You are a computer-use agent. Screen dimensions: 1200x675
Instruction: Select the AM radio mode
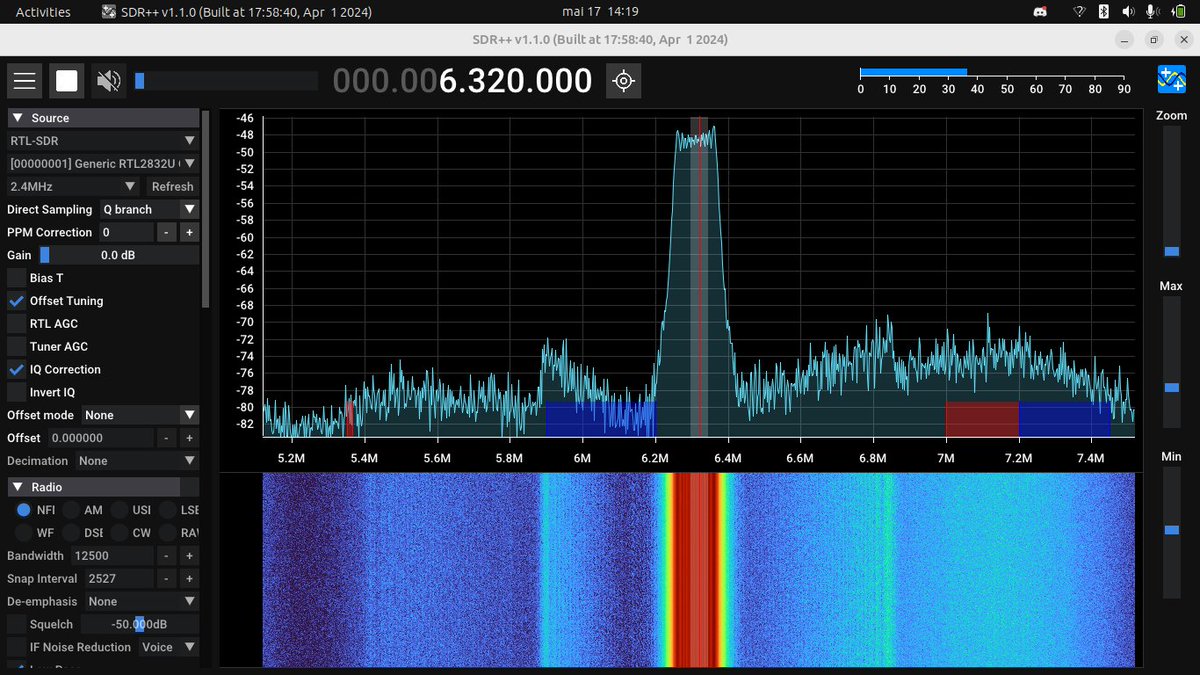pyautogui.click(x=71, y=510)
